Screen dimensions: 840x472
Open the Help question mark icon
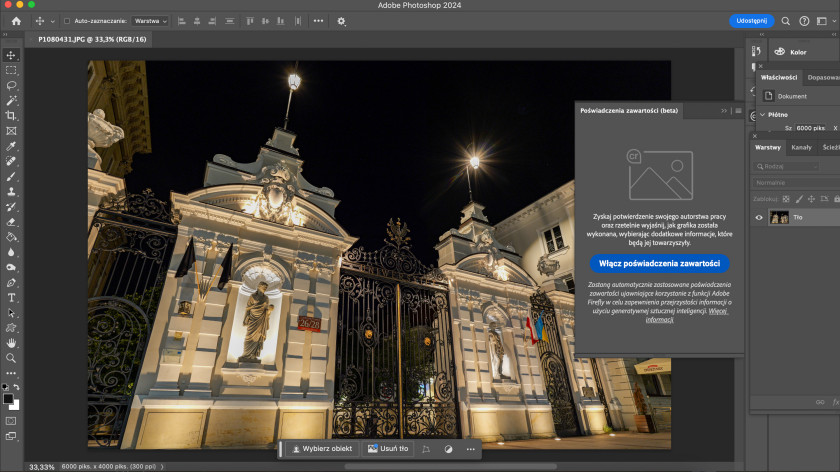tap(804, 21)
